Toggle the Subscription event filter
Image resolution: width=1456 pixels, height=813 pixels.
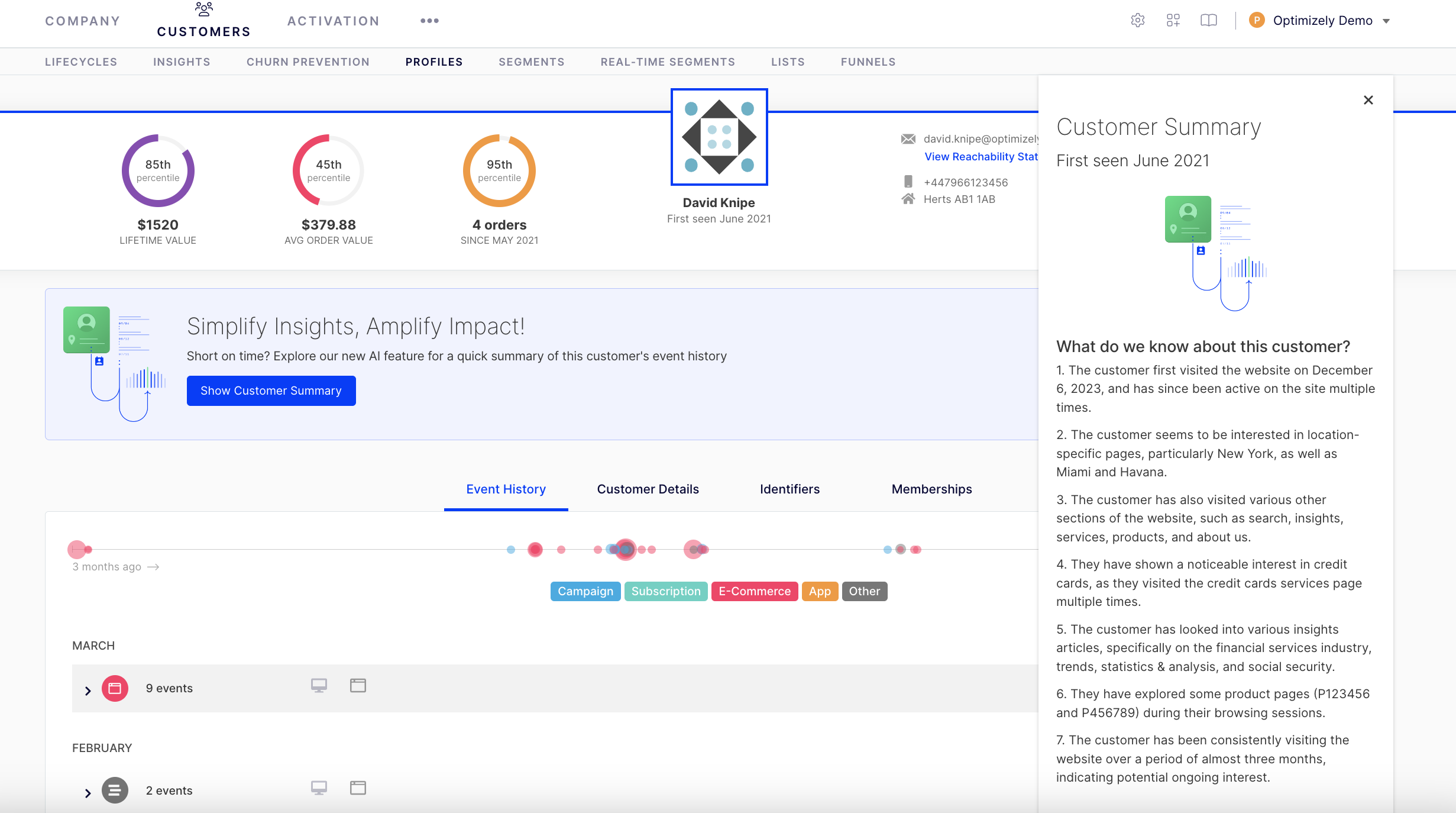665,591
